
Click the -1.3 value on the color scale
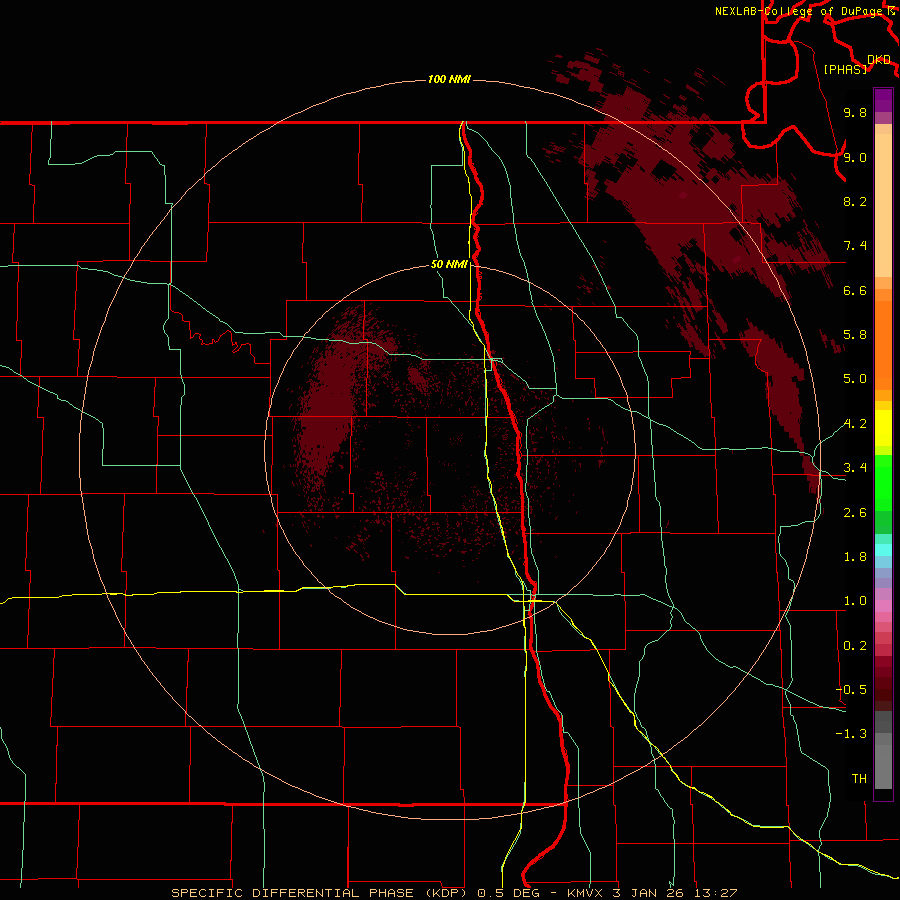pos(851,734)
